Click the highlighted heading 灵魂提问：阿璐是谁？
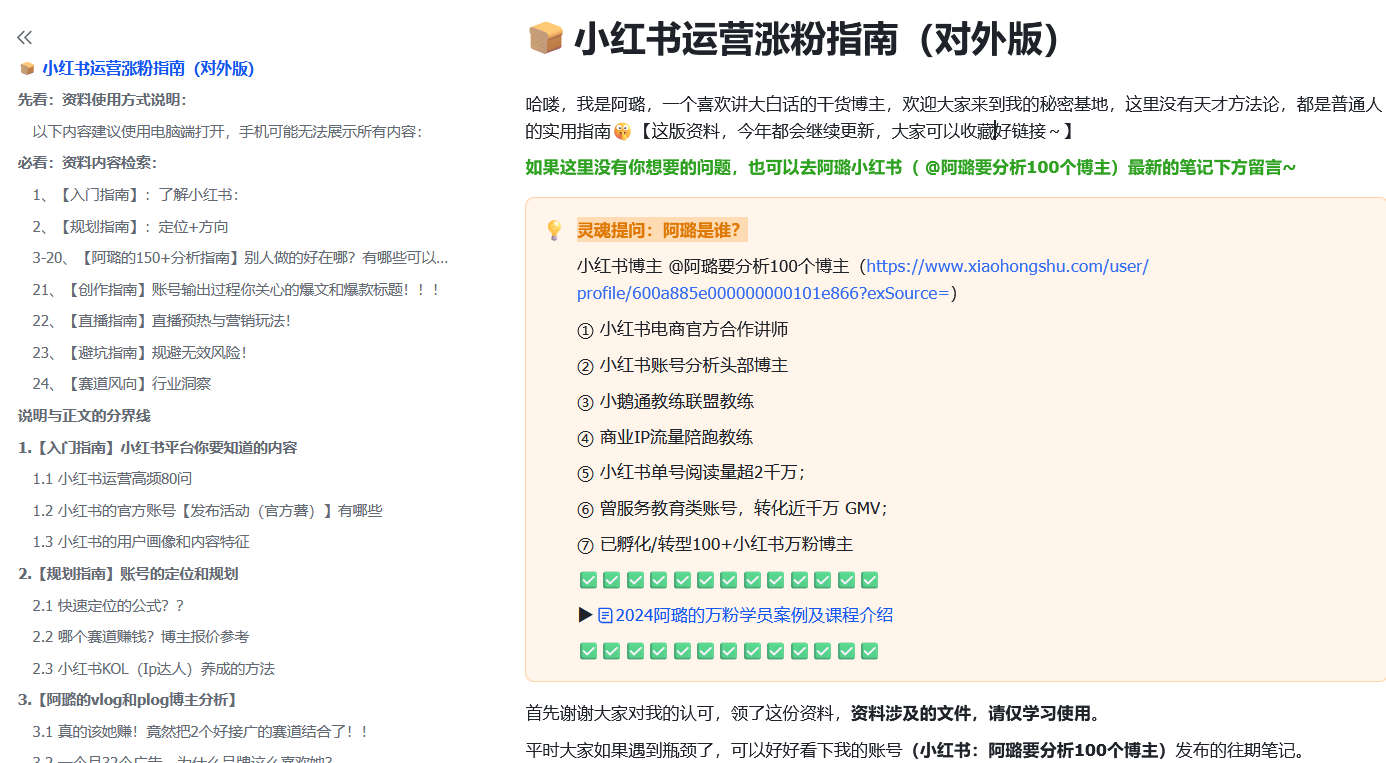This screenshot has height=763, width=1386. tap(662, 231)
